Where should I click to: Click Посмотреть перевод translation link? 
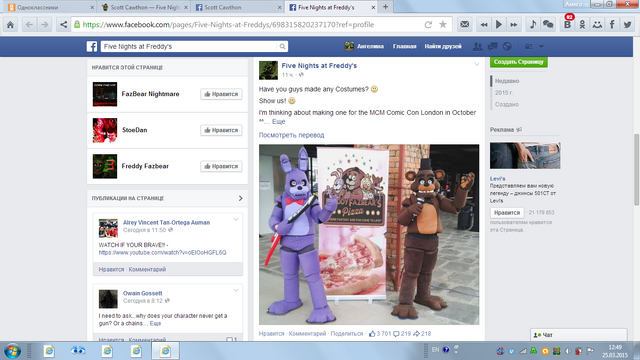[291, 135]
